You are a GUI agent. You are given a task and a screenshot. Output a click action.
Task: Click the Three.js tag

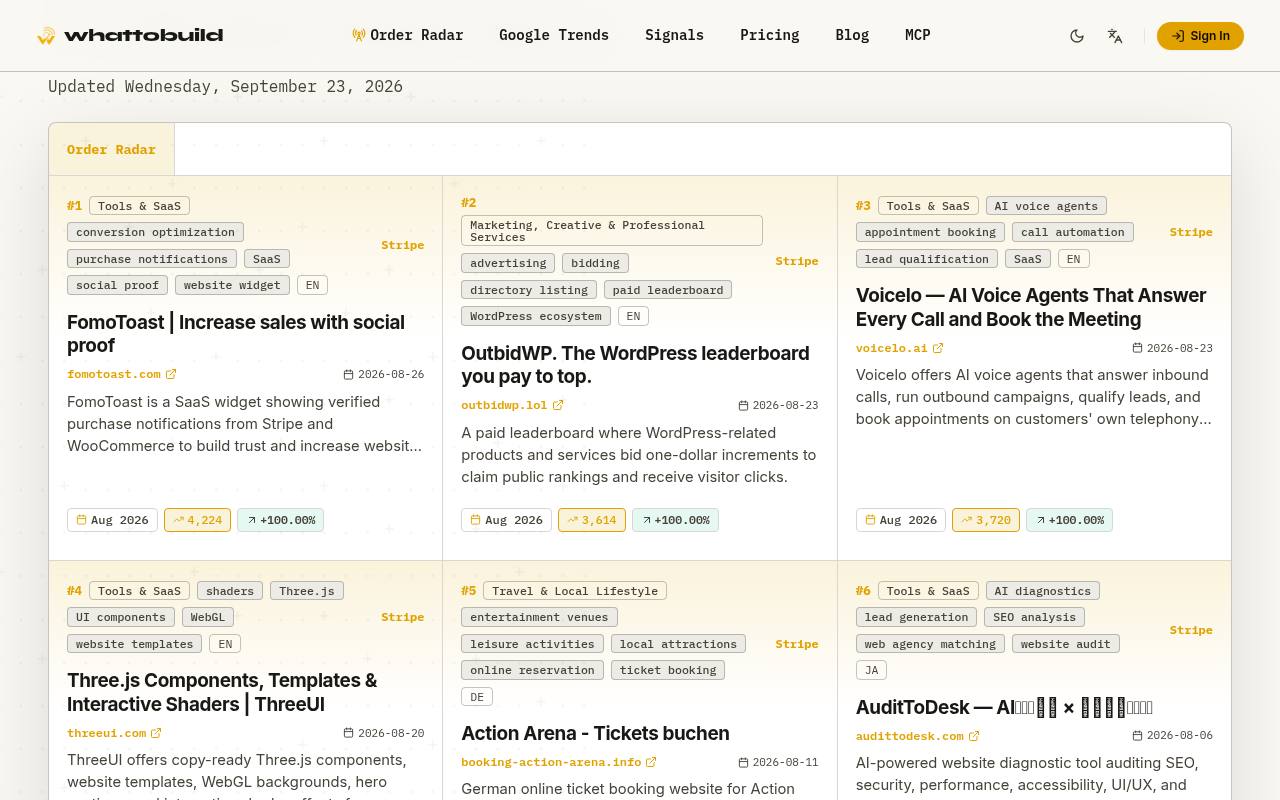(x=307, y=591)
